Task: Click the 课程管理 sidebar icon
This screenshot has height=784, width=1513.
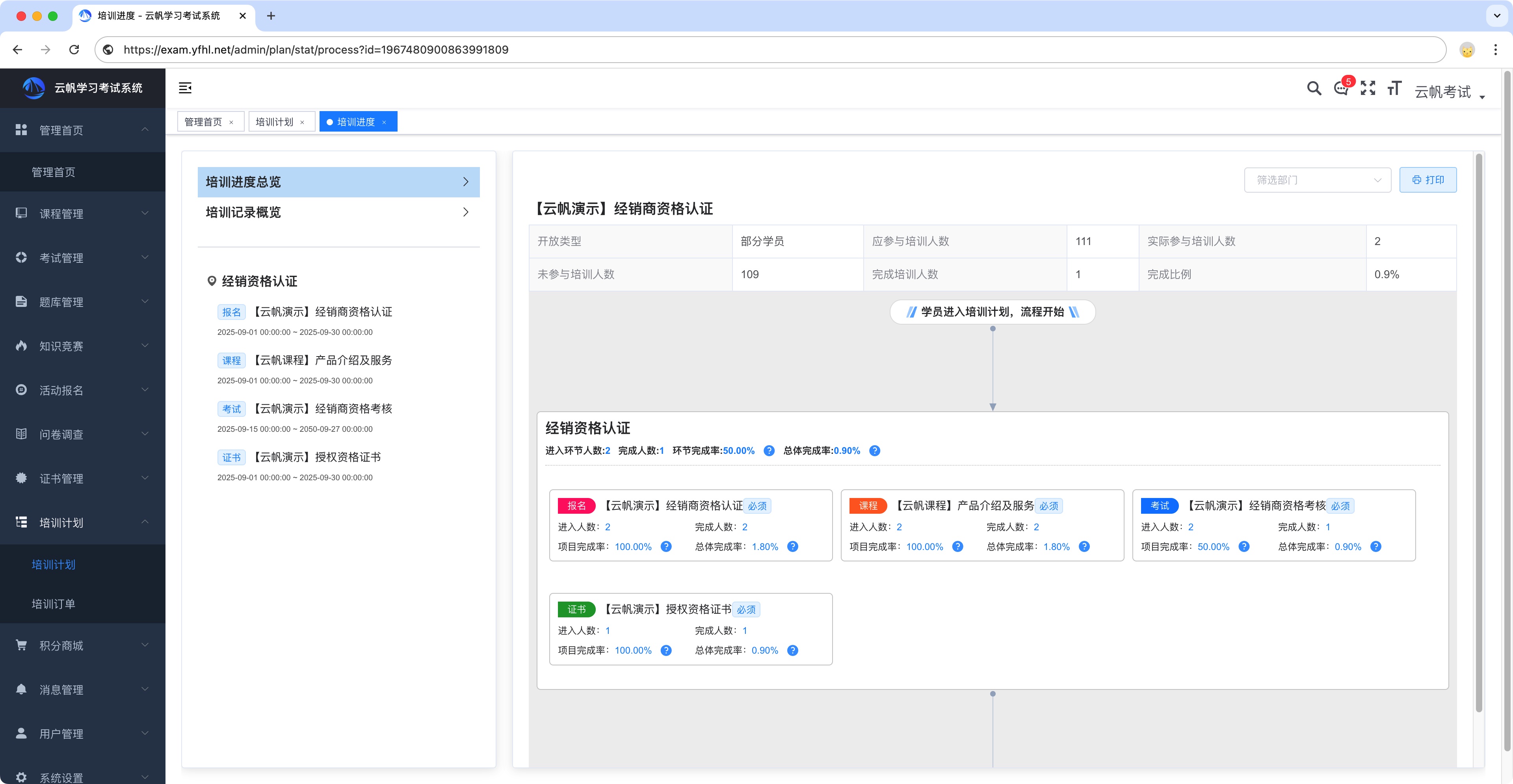Action: click(x=21, y=213)
